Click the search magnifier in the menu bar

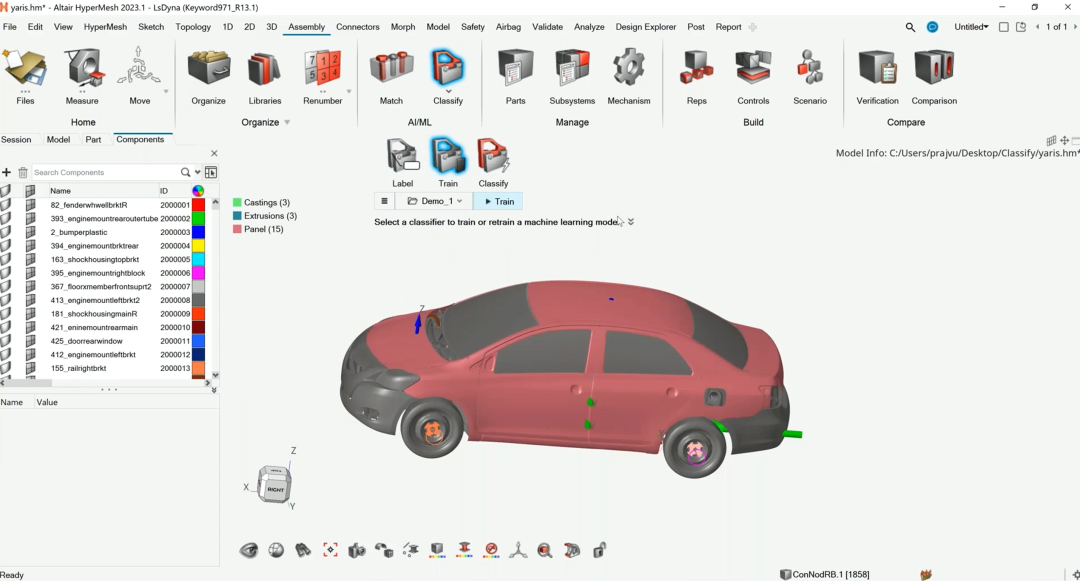[x=910, y=27]
